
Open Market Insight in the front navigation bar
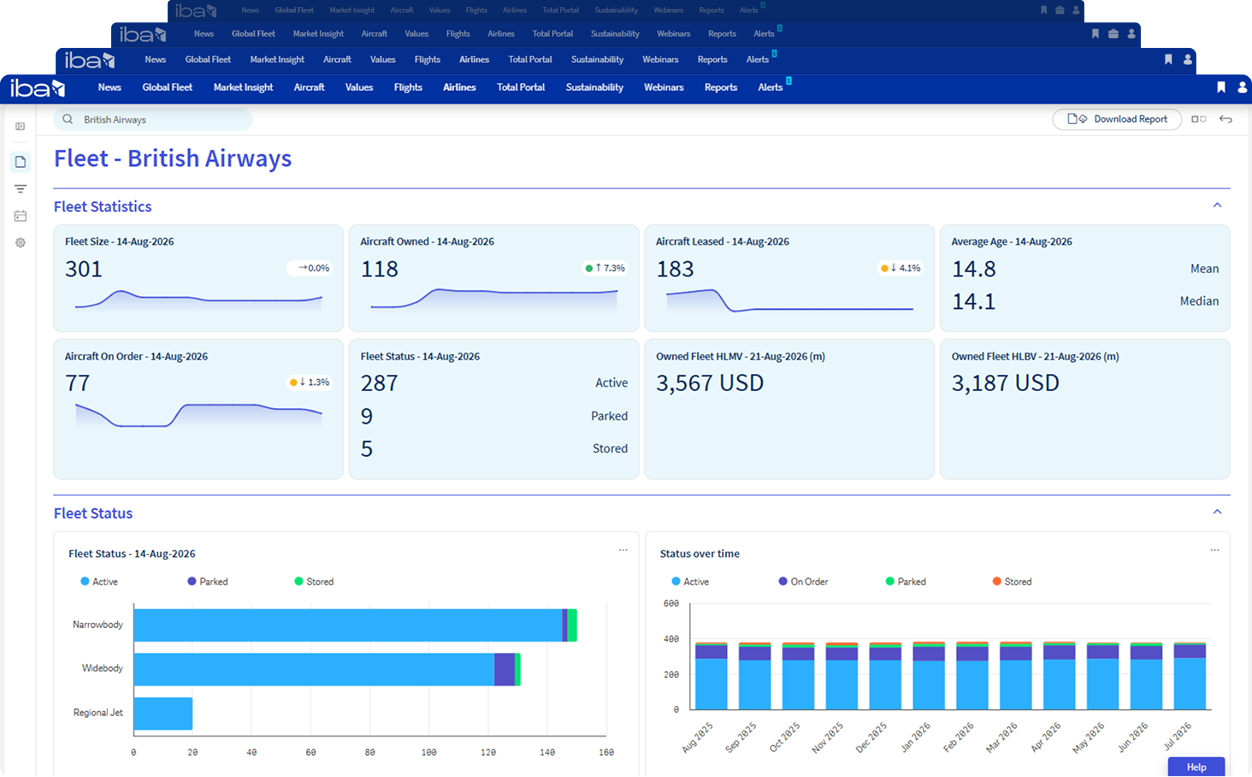(243, 88)
